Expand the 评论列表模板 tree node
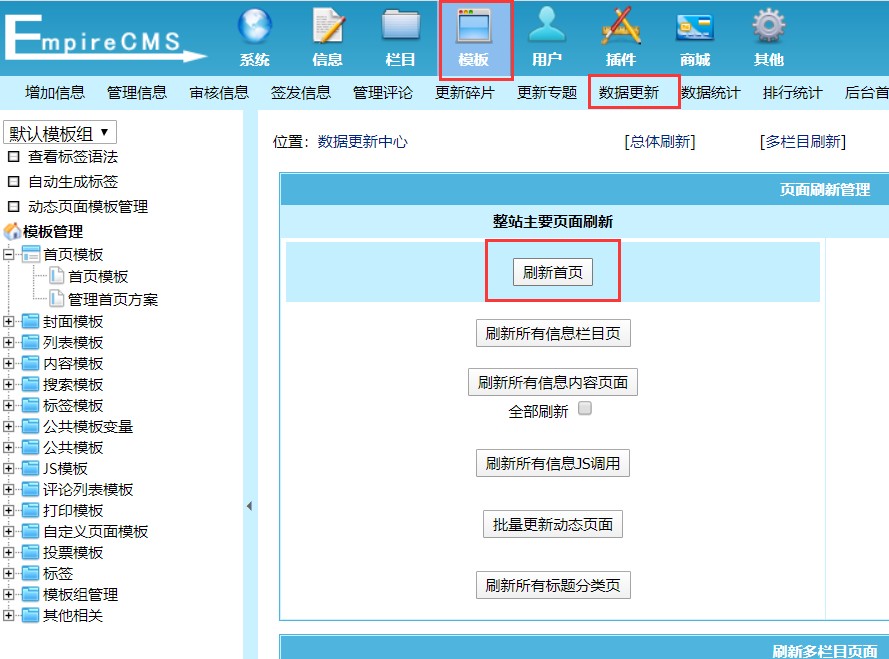This screenshot has width=889, height=659. coord(9,489)
